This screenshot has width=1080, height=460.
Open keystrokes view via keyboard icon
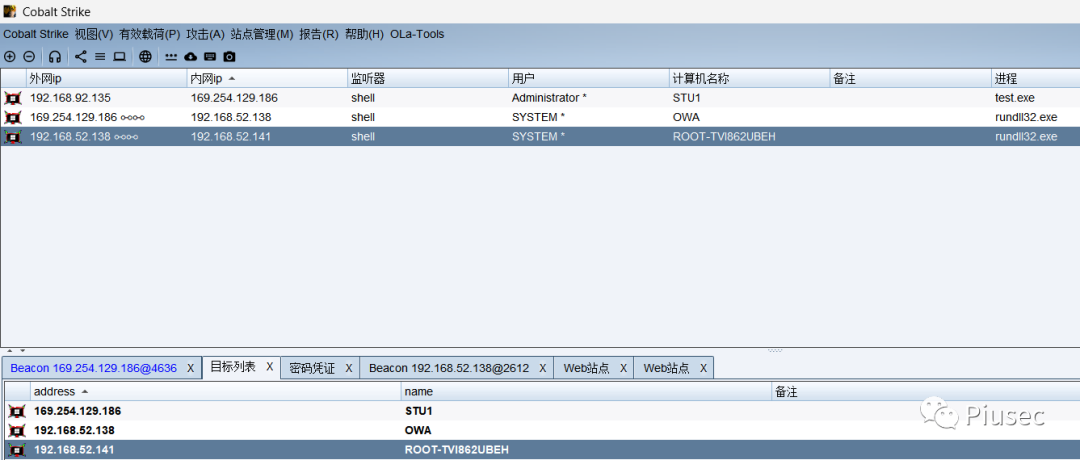tap(210, 56)
